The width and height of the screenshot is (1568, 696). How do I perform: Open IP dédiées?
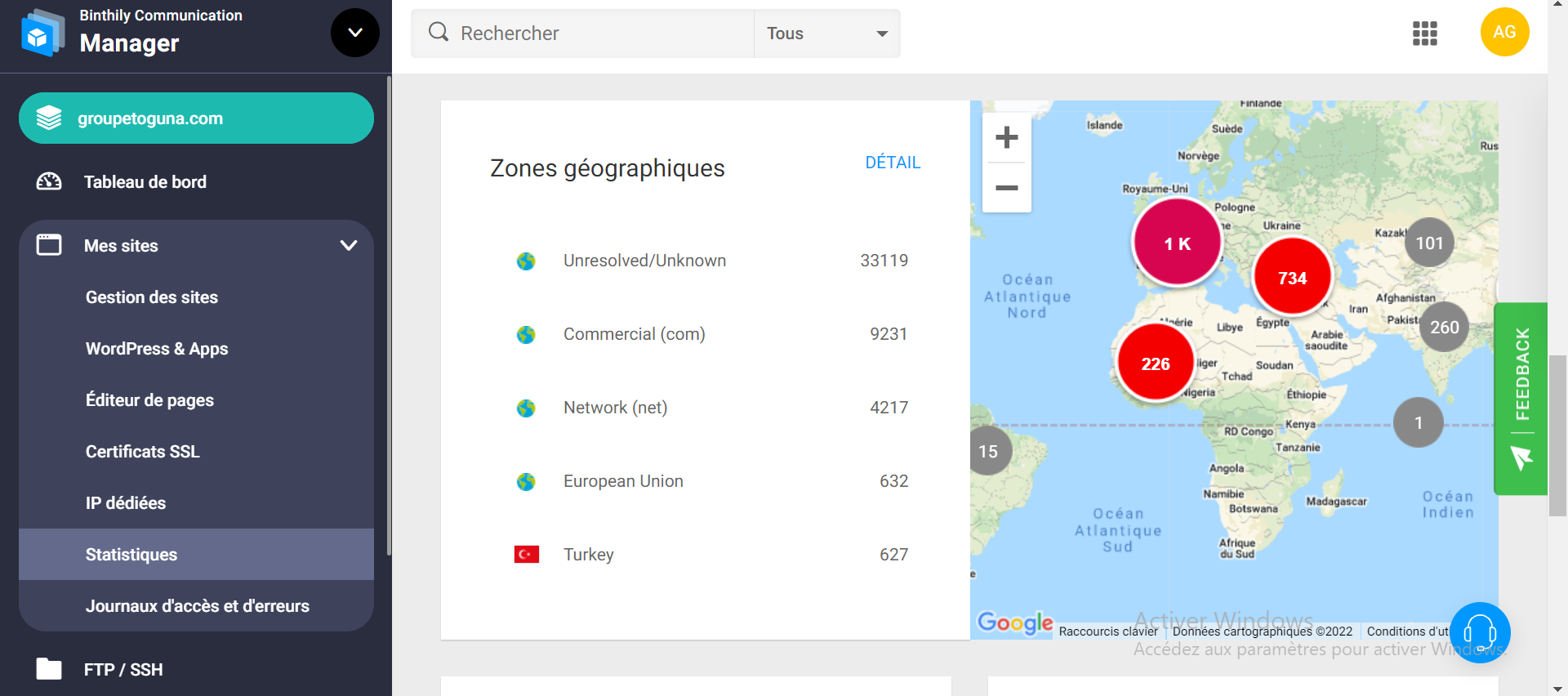tap(126, 503)
